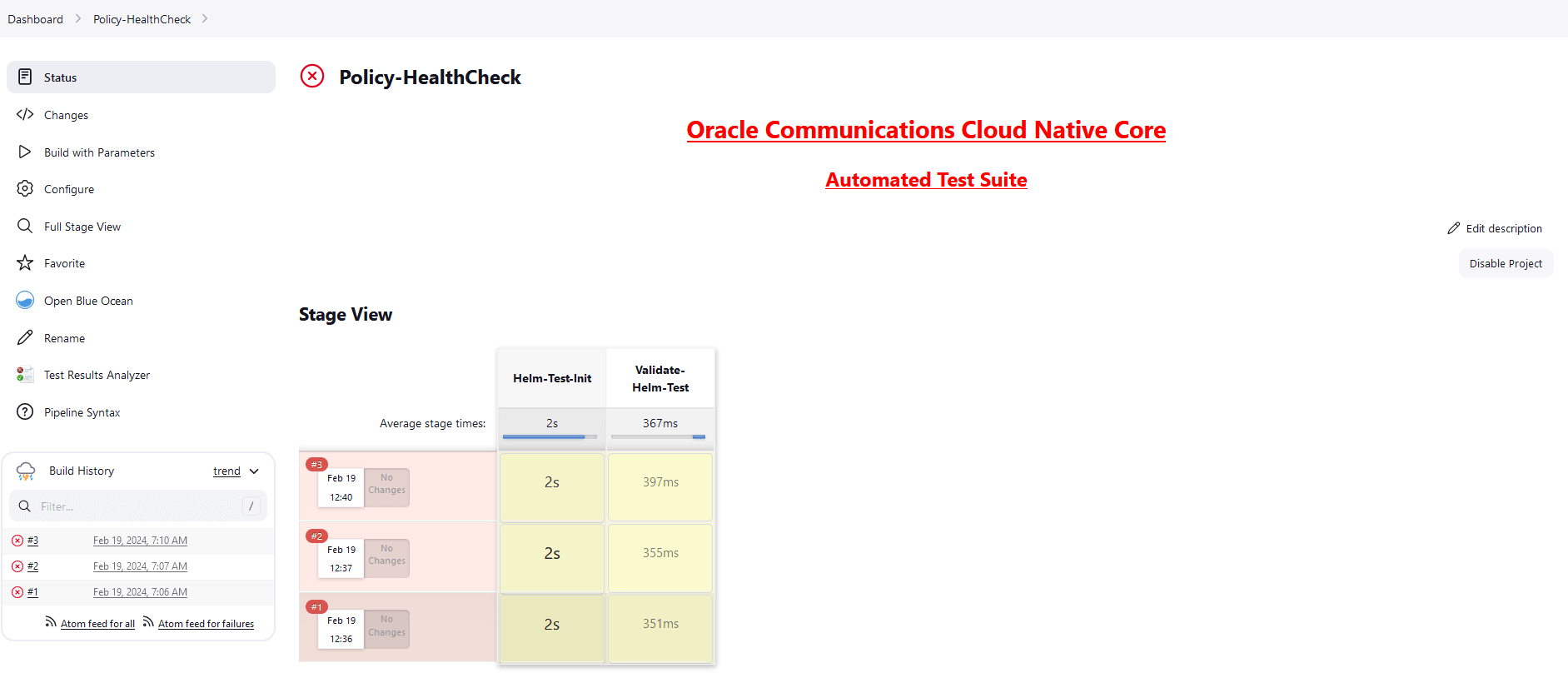Expand the breadcrumb chevron after Policy-HealthCheck
Image resolution: width=1568 pixels, height=678 pixels.
point(205,18)
